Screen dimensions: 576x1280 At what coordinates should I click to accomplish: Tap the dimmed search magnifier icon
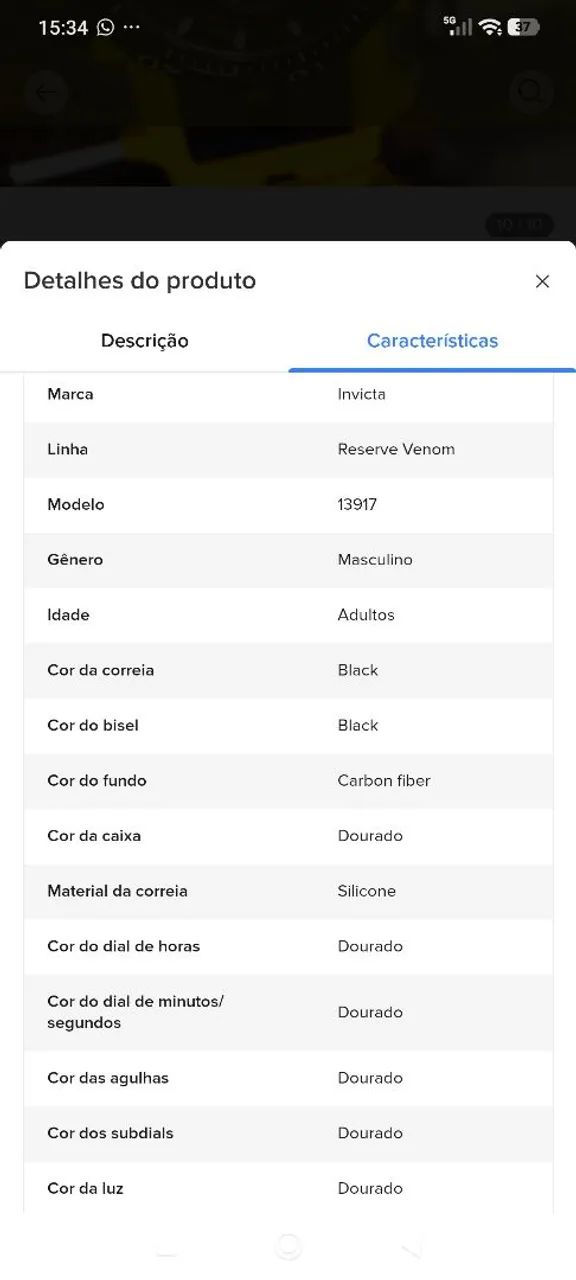[530, 93]
